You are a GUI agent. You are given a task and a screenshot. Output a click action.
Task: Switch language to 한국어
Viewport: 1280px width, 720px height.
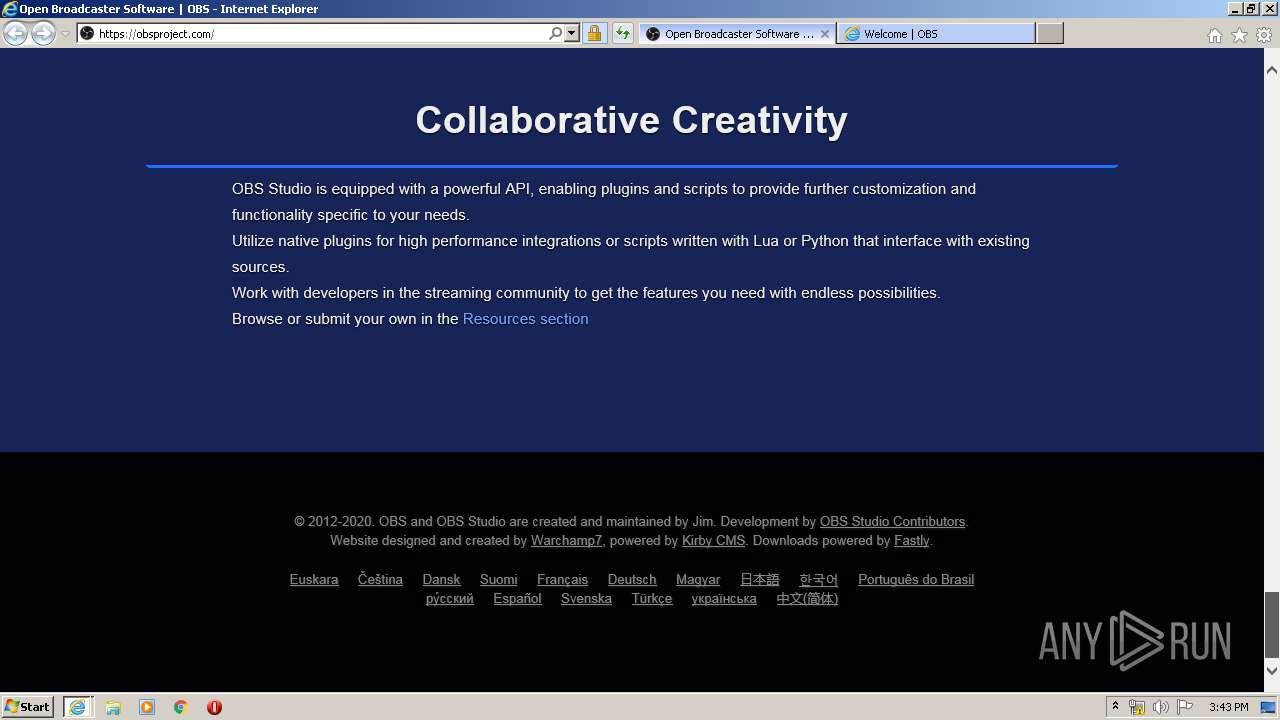tap(818, 580)
